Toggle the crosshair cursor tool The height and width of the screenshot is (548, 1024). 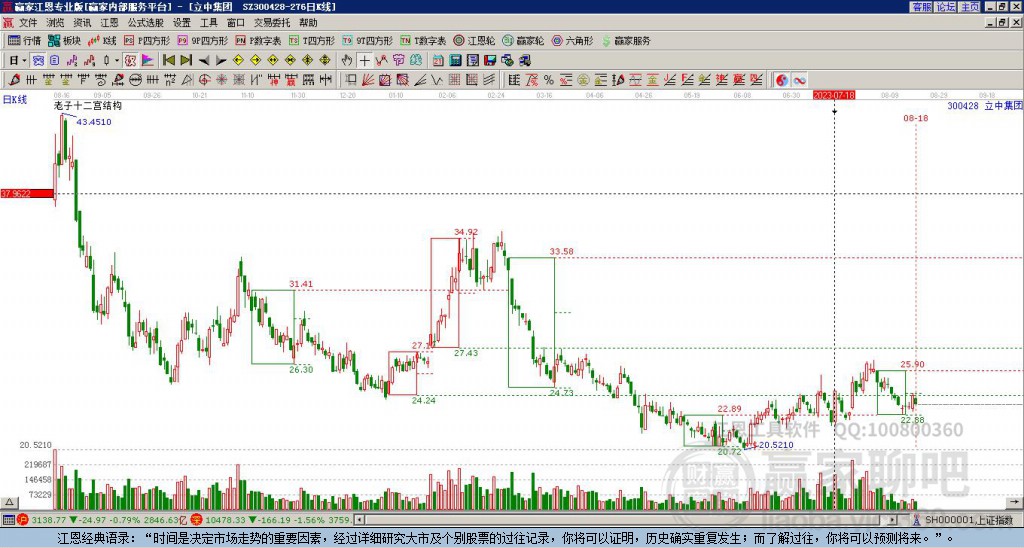click(x=364, y=60)
